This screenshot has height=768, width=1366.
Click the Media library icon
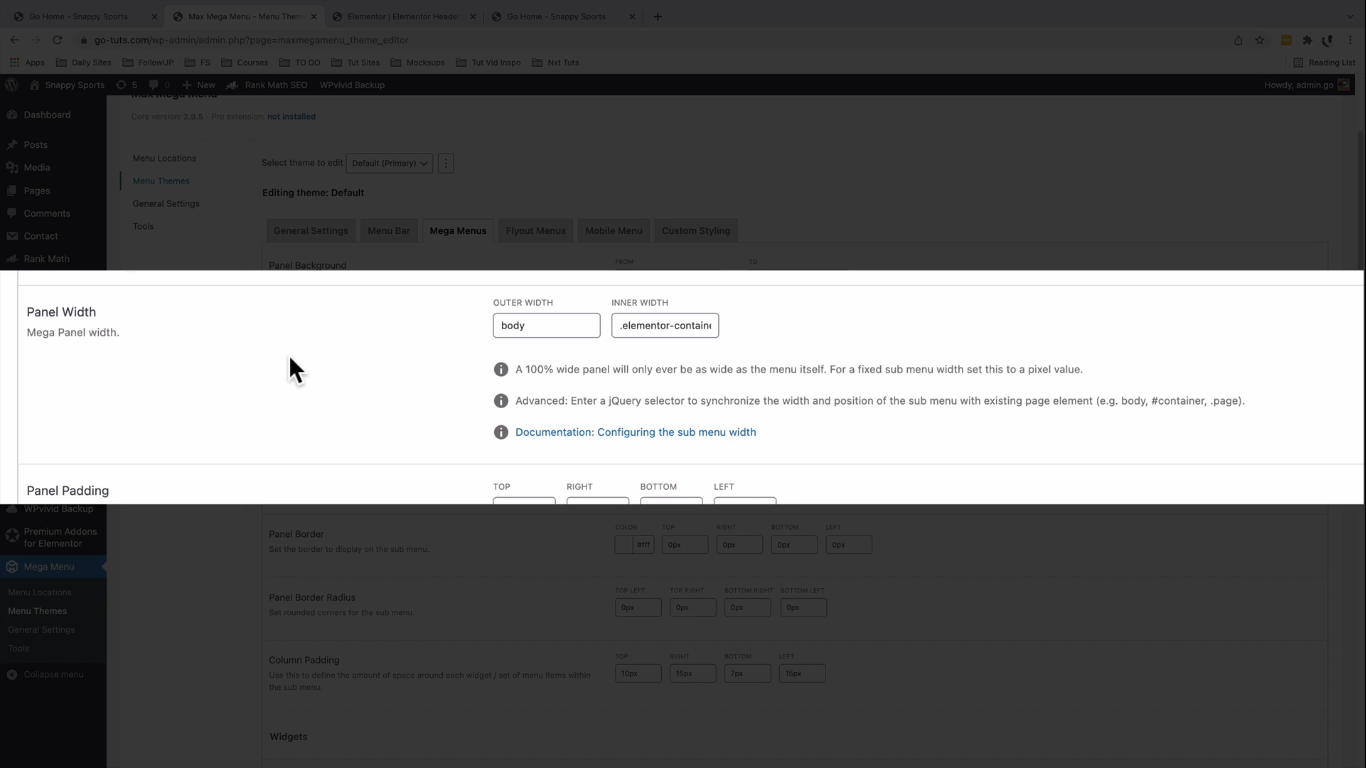pos(12,168)
